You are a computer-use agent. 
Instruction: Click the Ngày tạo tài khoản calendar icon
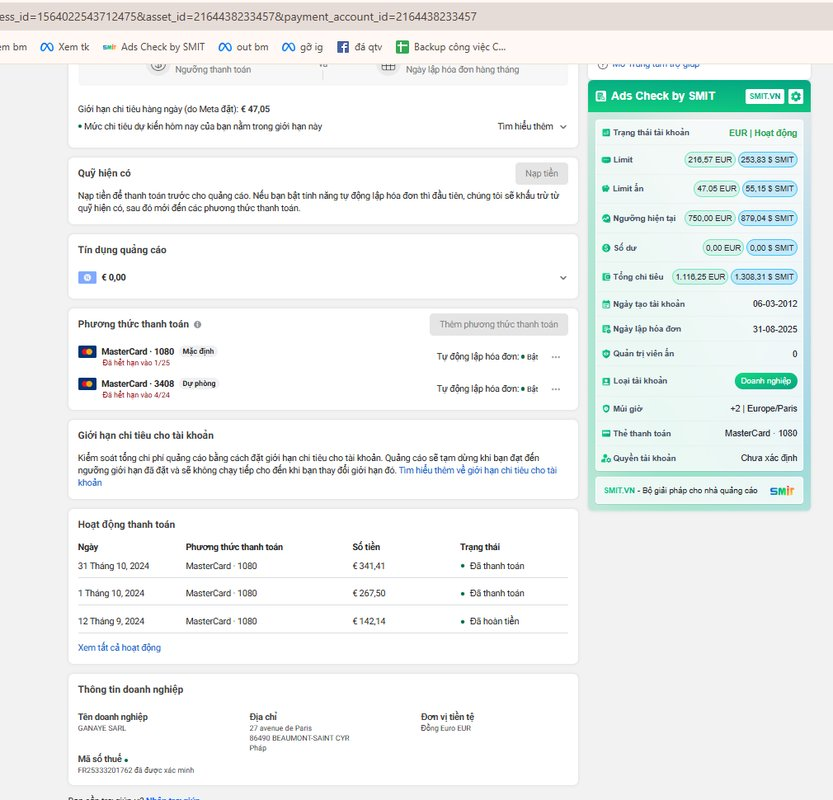coord(606,304)
